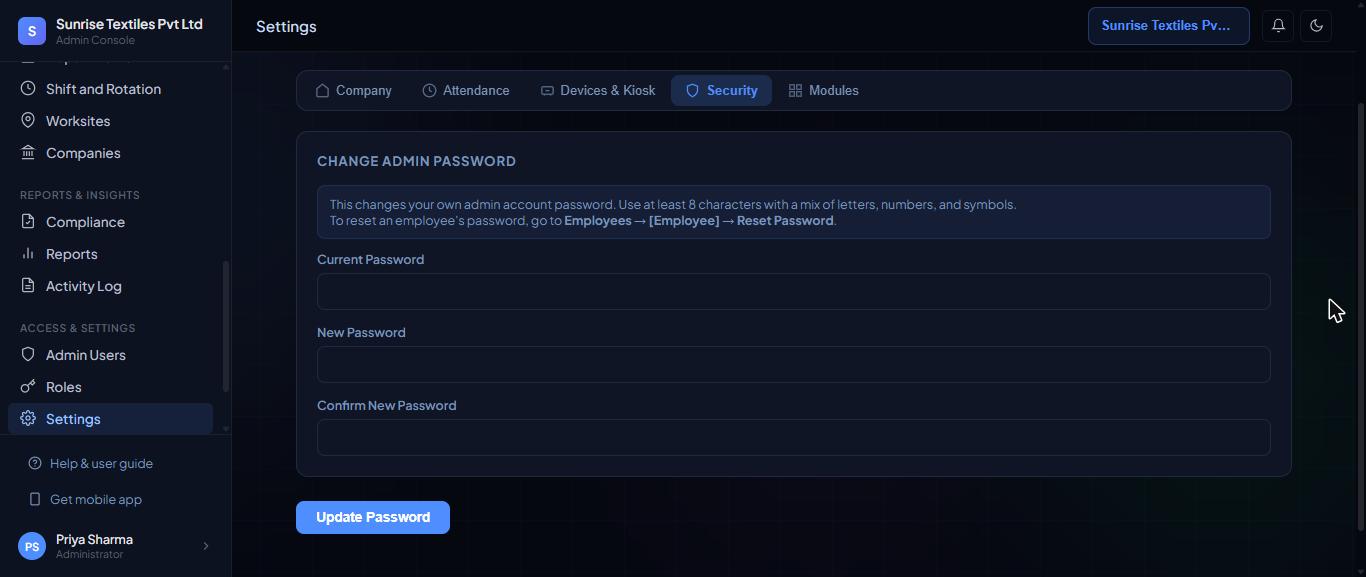Go to Reports in sidebar
The width and height of the screenshot is (1366, 577).
pyautogui.click(x=110, y=254)
